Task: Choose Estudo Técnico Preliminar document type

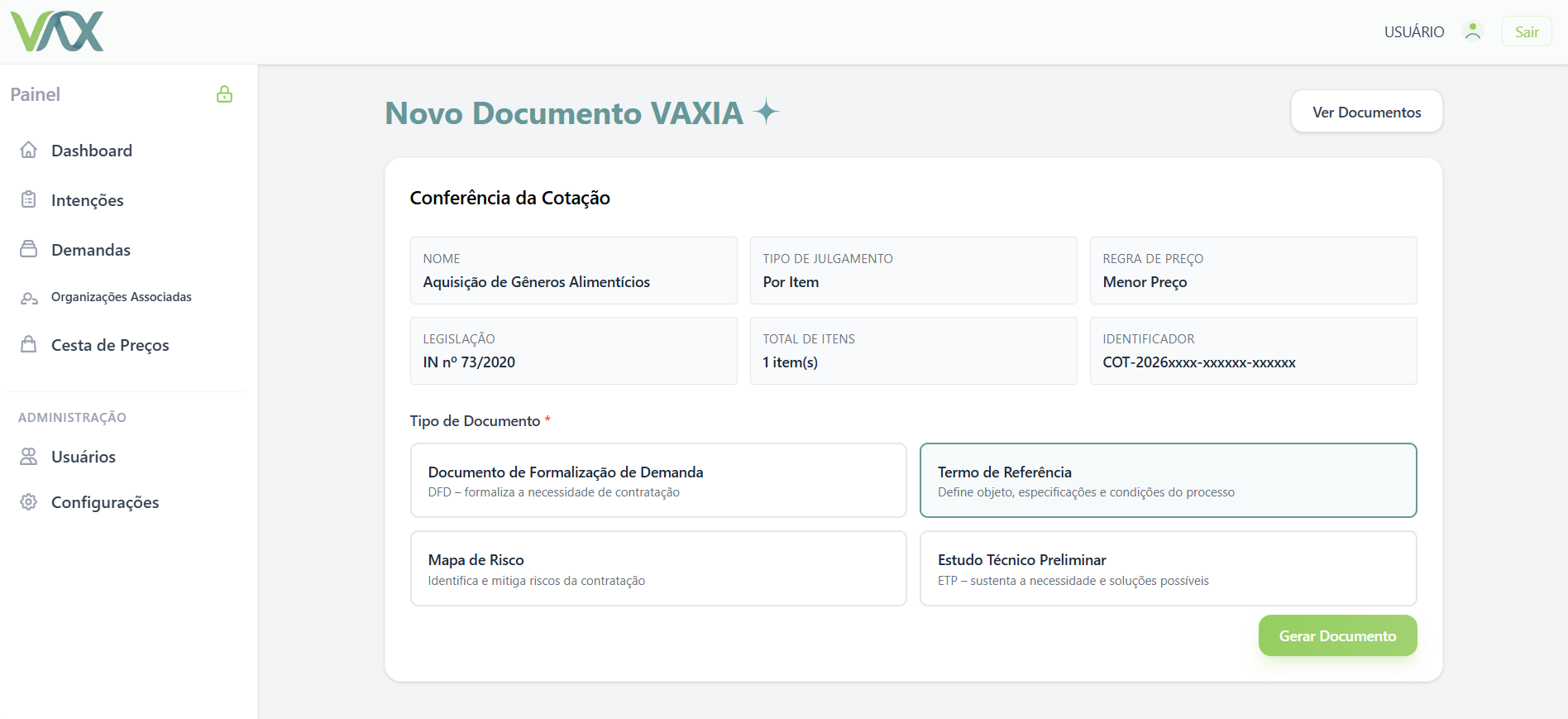Action: coord(1168,568)
